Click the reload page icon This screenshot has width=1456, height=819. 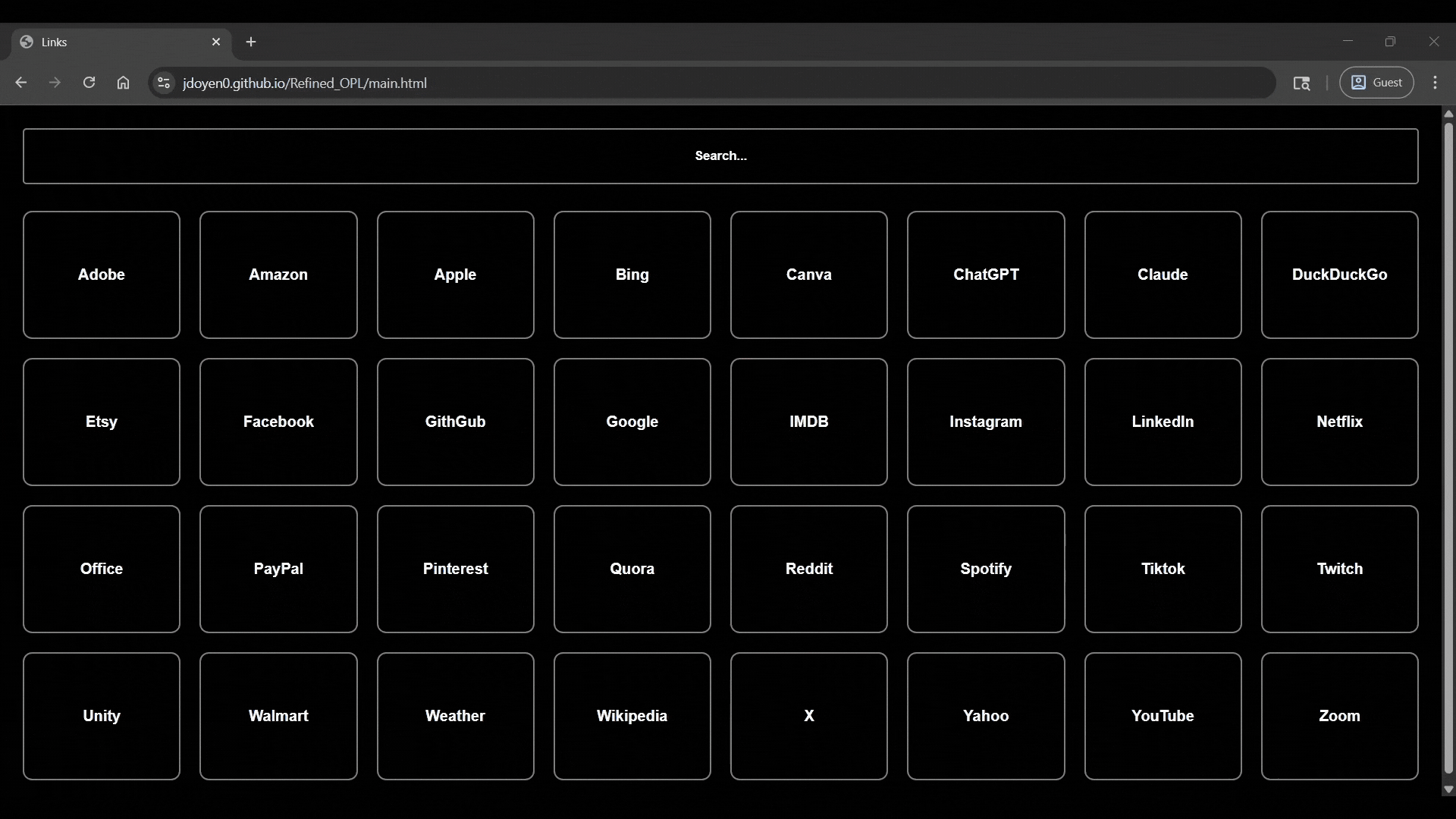tap(89, 83)
